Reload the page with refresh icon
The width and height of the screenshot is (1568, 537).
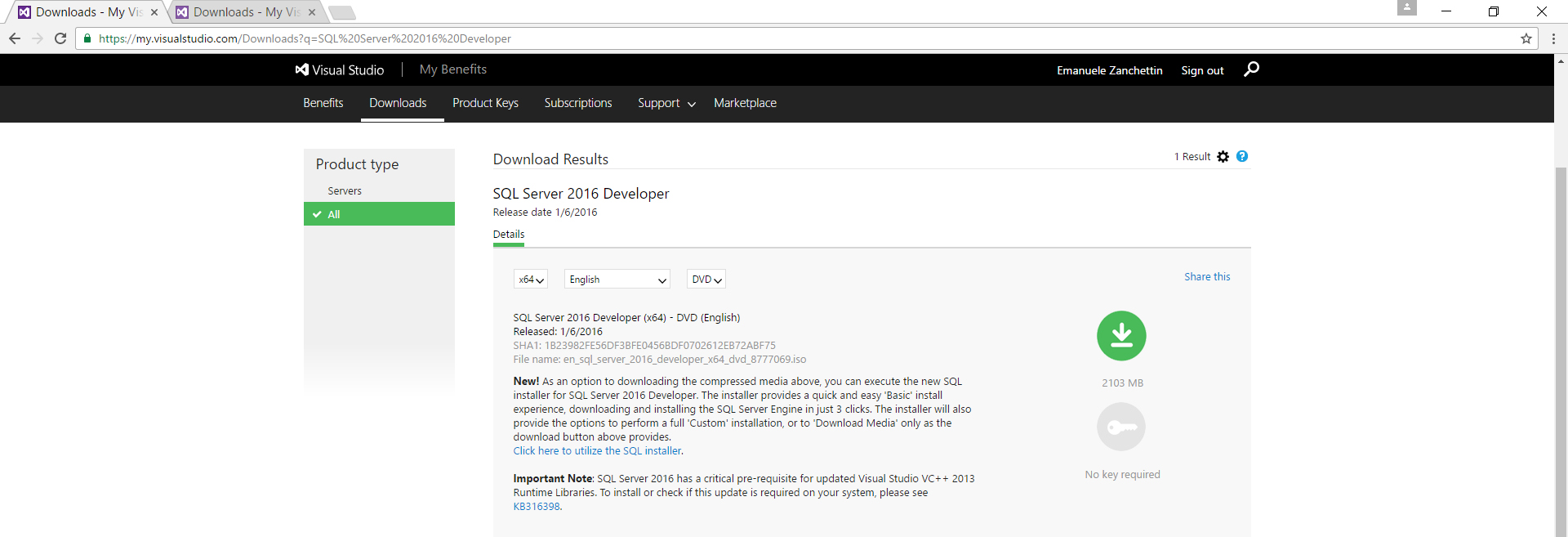click(x=60, y=38)
